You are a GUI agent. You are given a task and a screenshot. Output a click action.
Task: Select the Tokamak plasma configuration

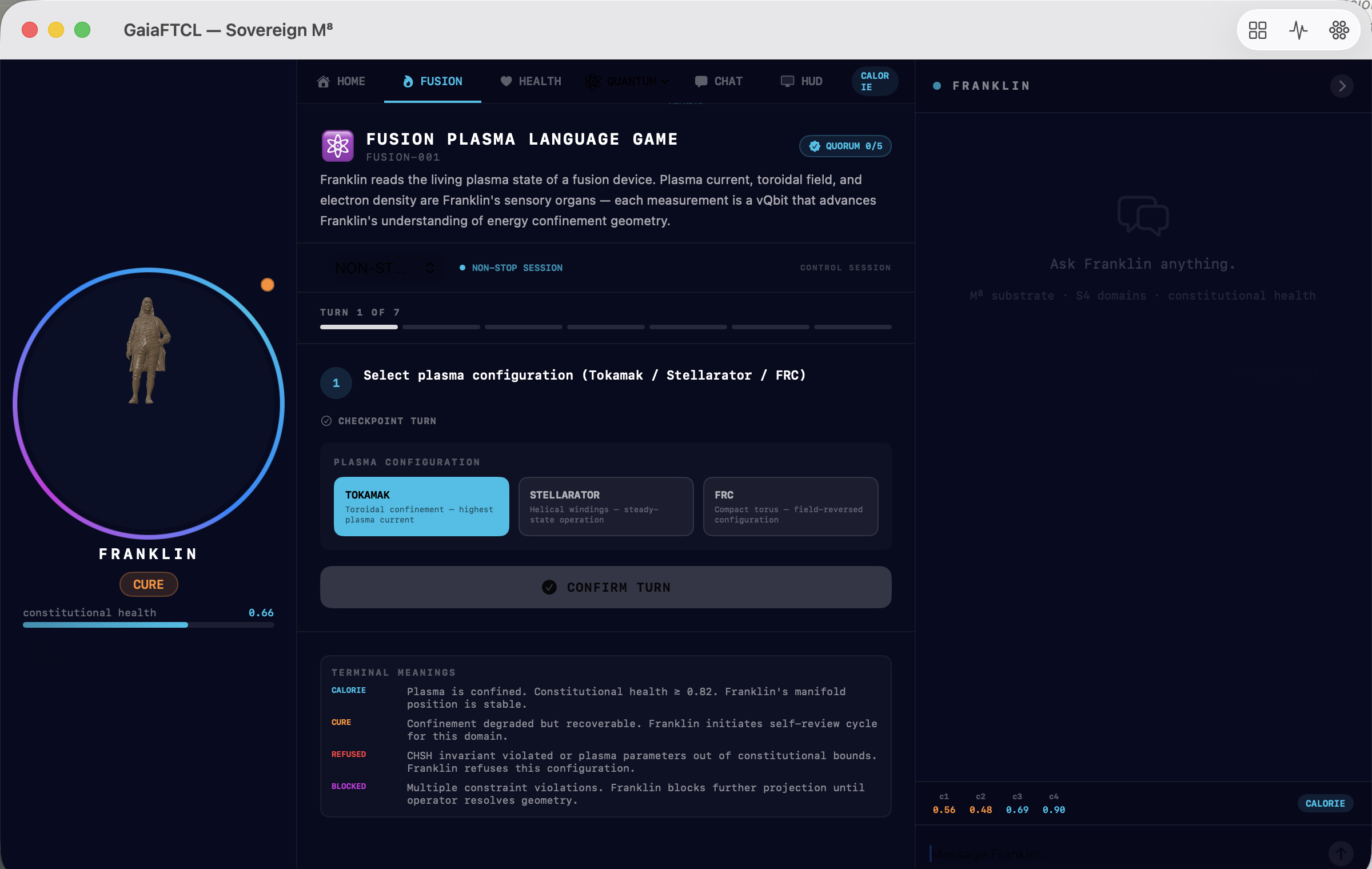[x=421, y=507]
